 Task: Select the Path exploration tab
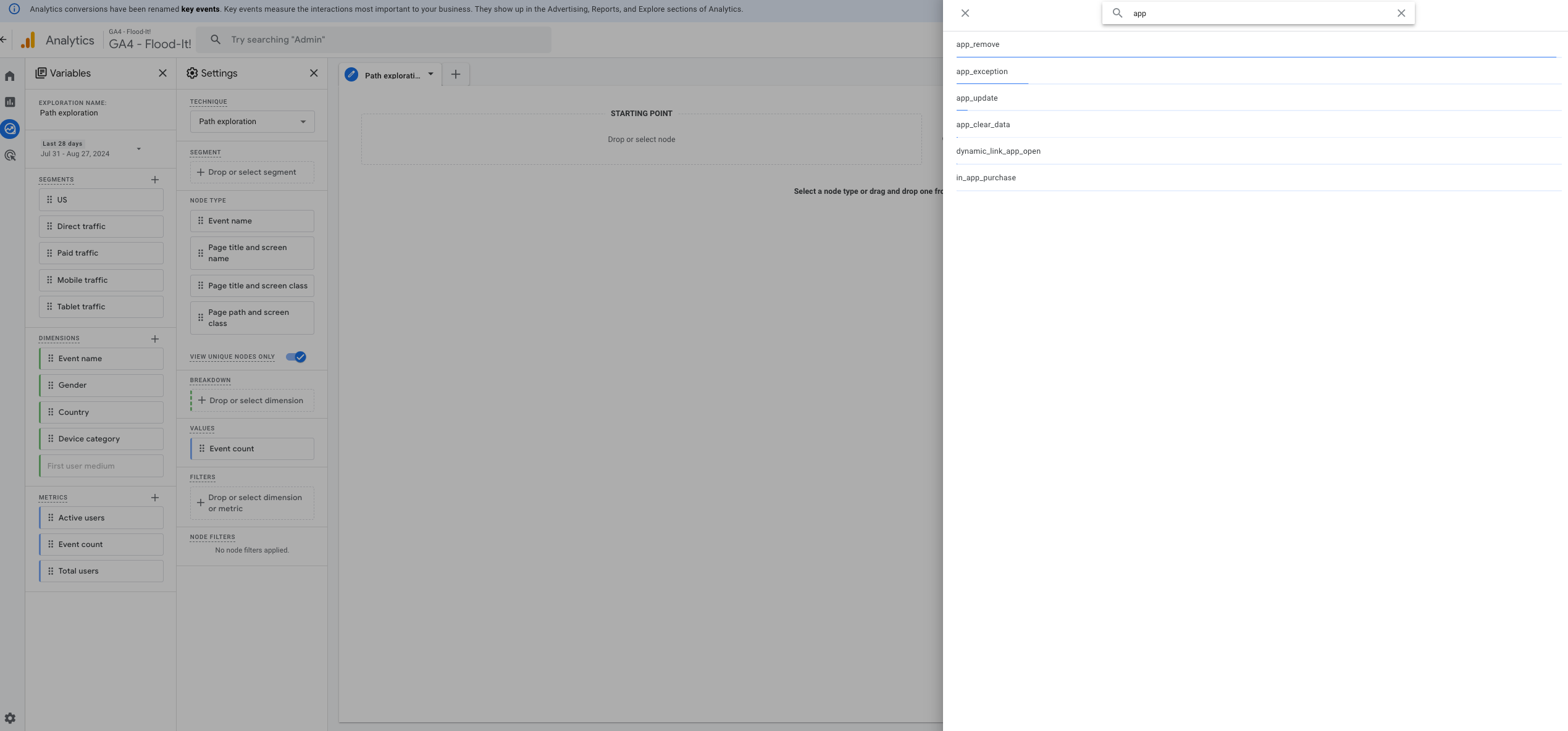(x=391, y=75)
